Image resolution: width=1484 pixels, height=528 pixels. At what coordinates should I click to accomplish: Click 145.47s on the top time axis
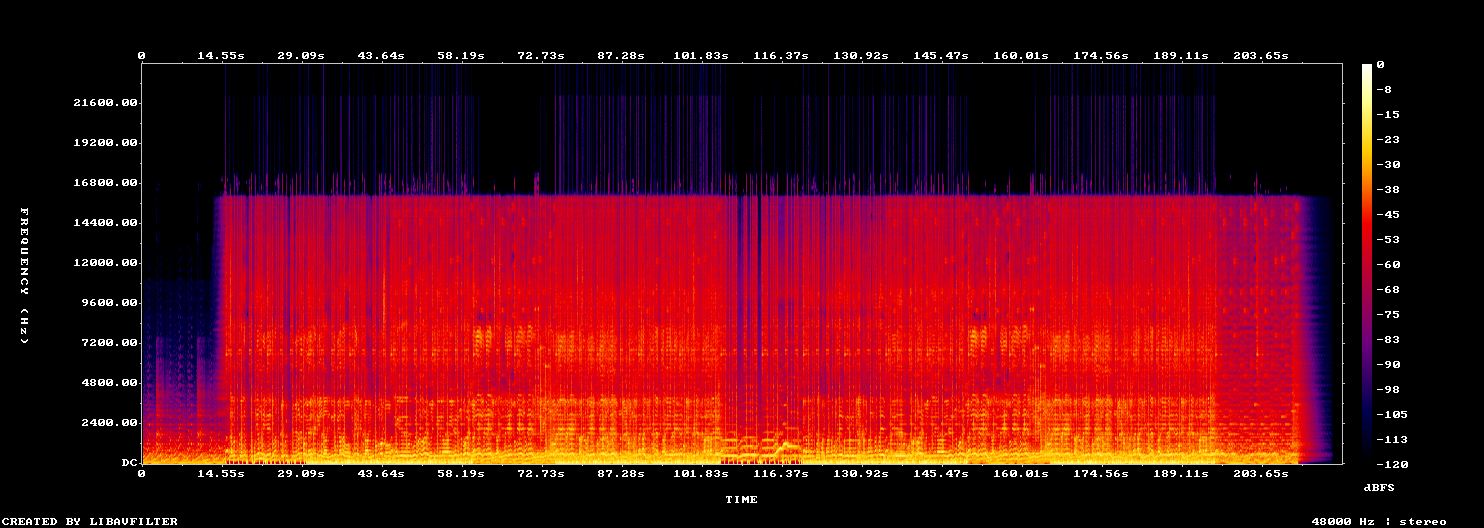[x=941, y=56]
